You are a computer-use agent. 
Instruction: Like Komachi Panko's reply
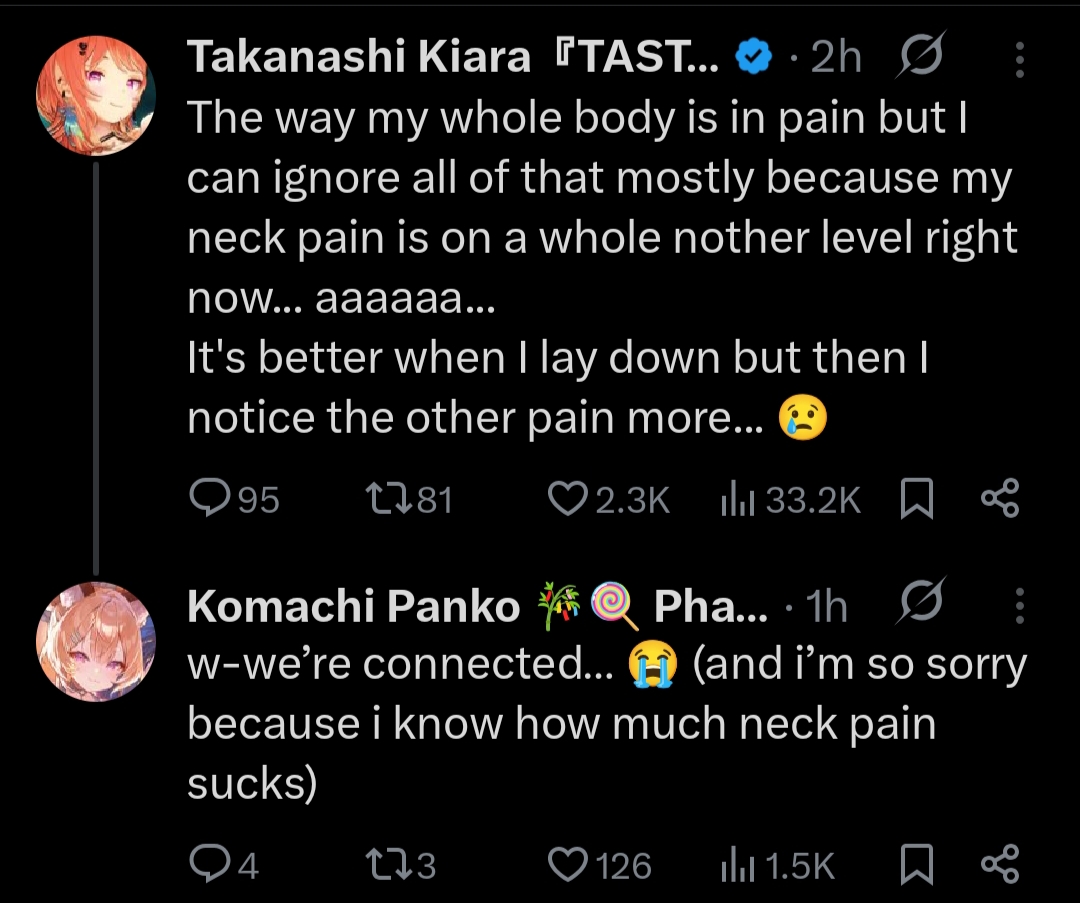[568, 864]
